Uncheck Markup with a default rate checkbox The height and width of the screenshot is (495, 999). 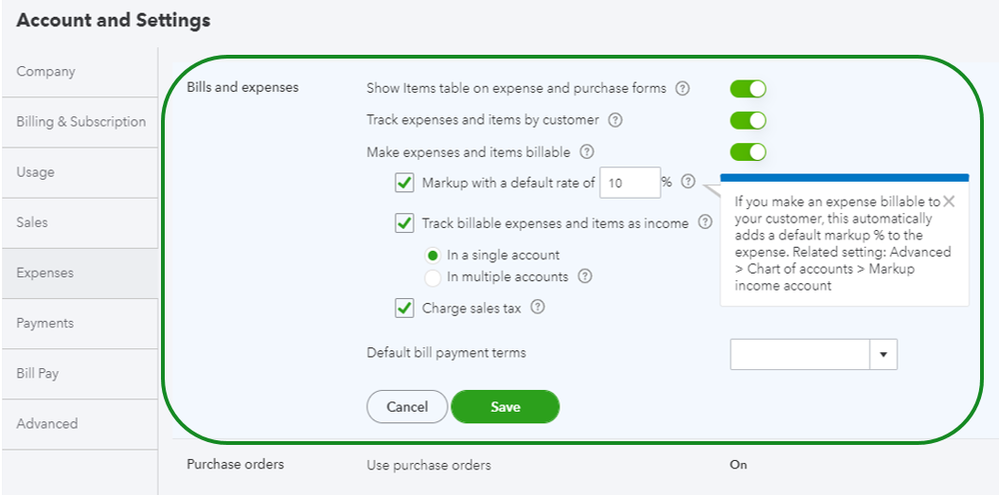pos(405,183)
